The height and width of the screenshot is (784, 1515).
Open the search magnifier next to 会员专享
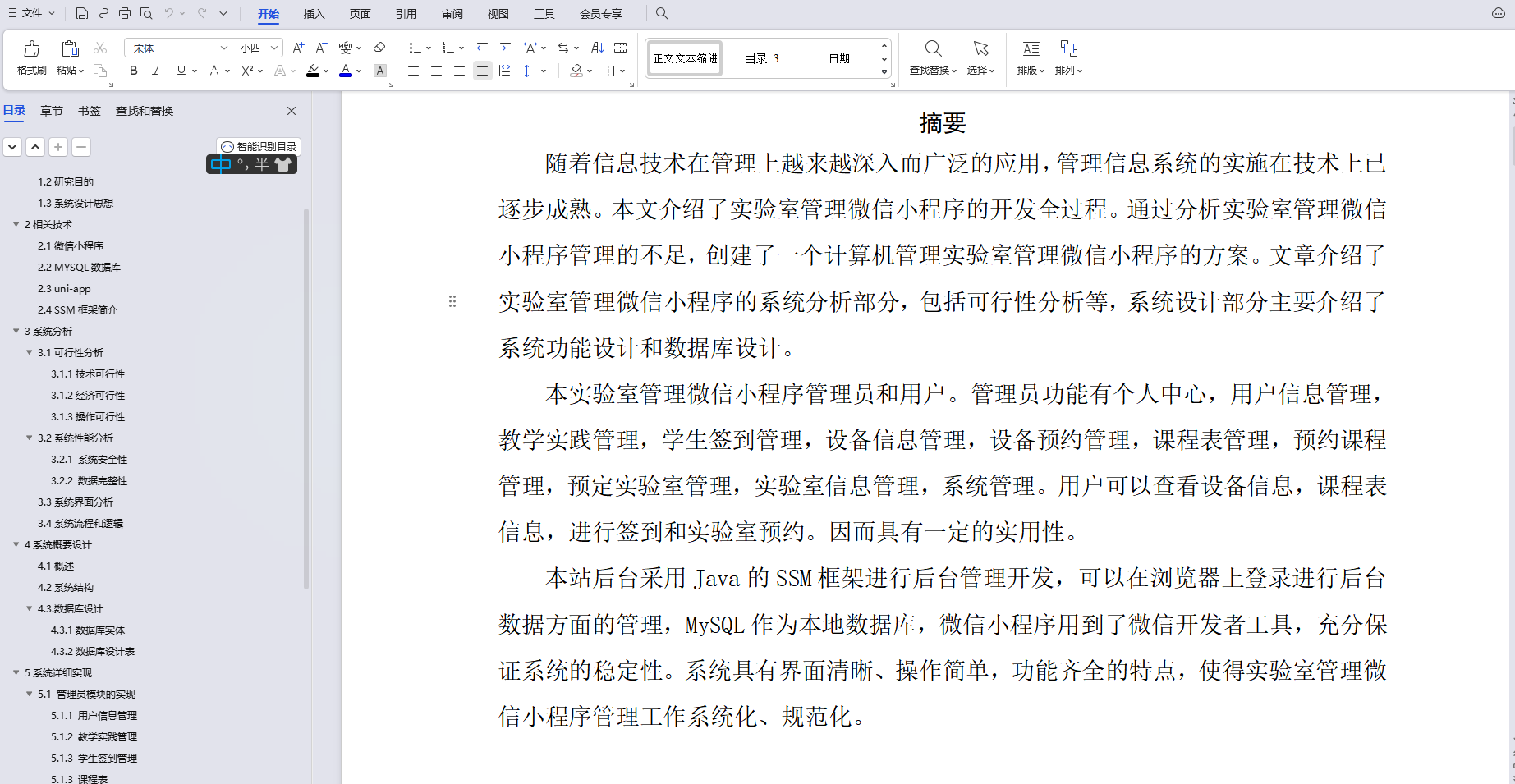[662, 13]
